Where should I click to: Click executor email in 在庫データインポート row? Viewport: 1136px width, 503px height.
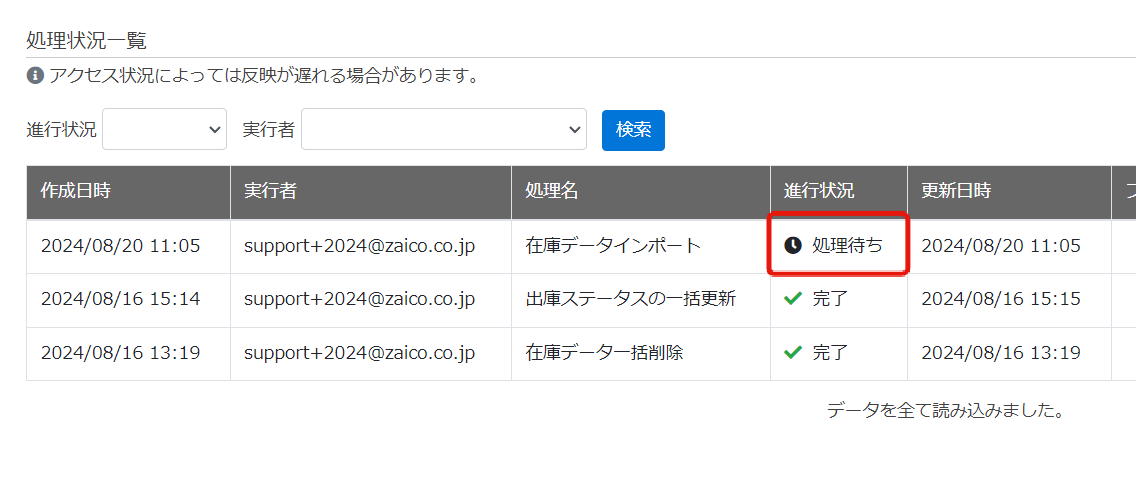click(x=359, y=246)
